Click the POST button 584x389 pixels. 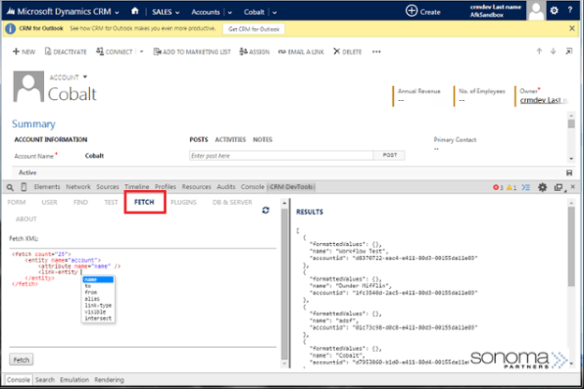pos(389,155)
